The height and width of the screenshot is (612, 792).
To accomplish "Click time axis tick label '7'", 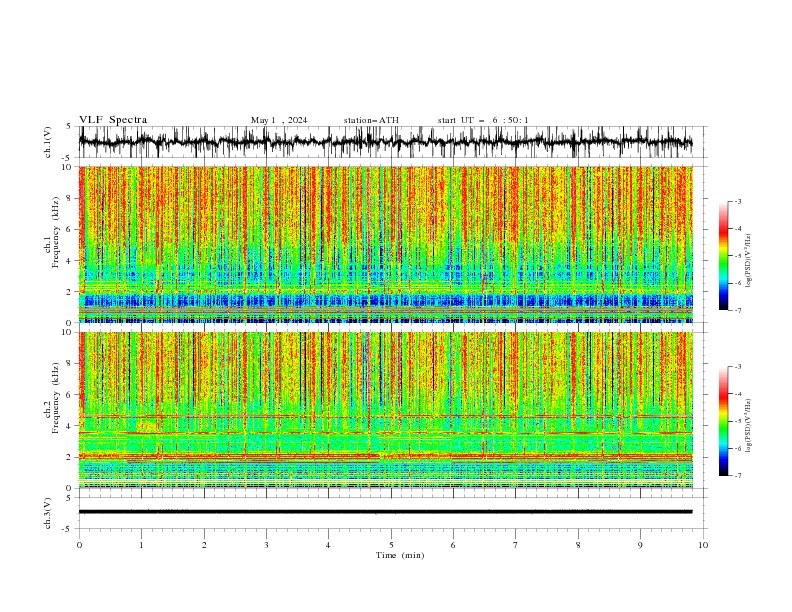I will 516,545.
